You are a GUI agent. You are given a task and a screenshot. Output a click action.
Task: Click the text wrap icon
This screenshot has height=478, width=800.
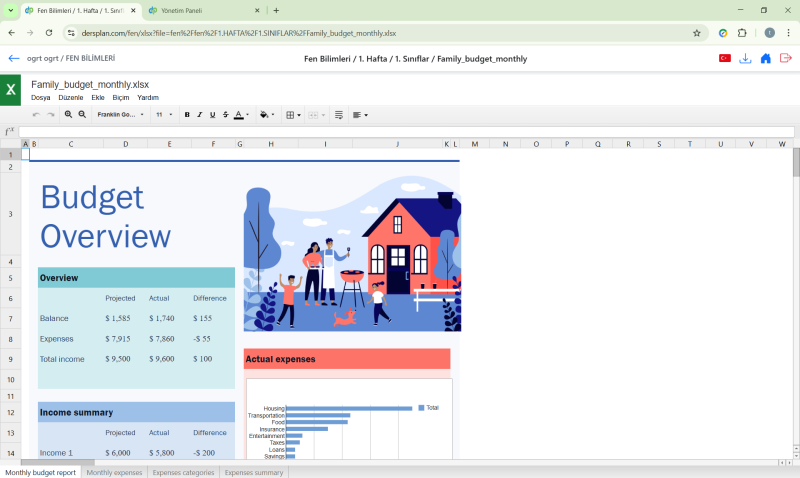(339, 115)
